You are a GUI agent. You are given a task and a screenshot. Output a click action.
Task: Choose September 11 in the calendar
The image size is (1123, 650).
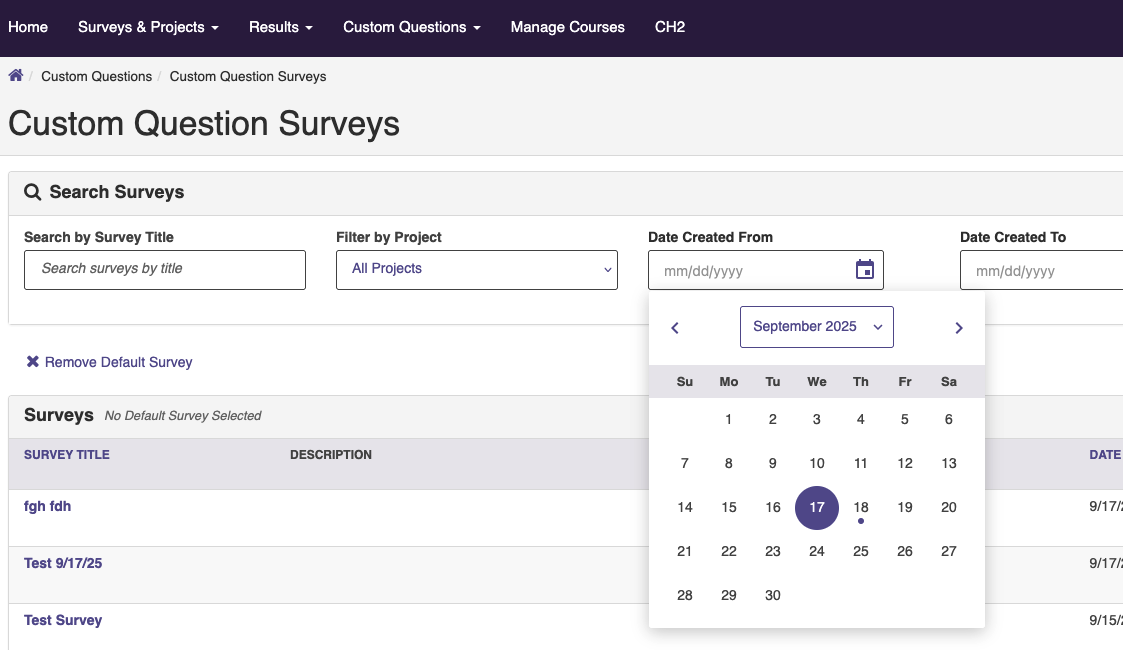tap(861, 463)
